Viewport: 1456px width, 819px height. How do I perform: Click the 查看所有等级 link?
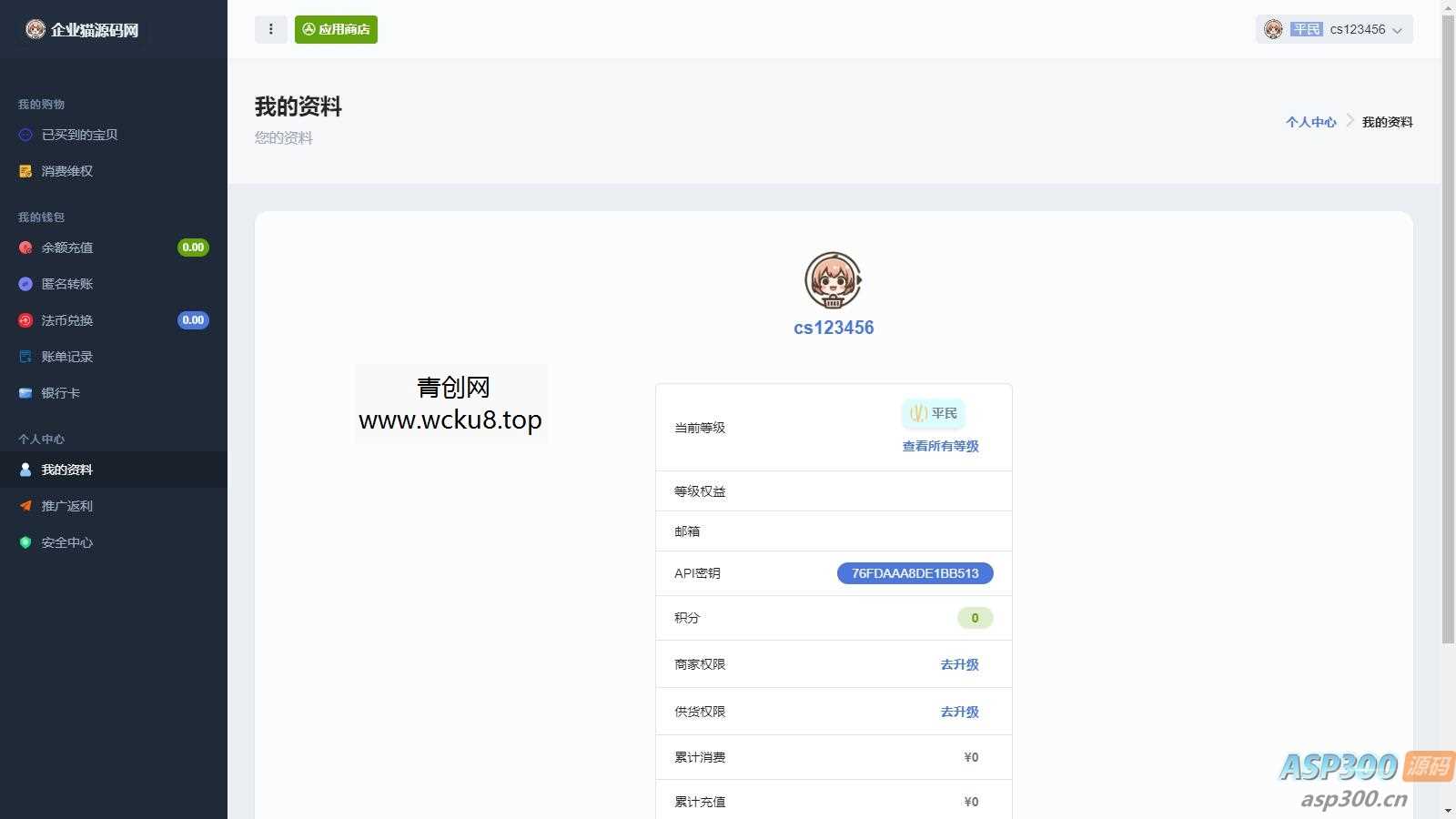(939, 446)
